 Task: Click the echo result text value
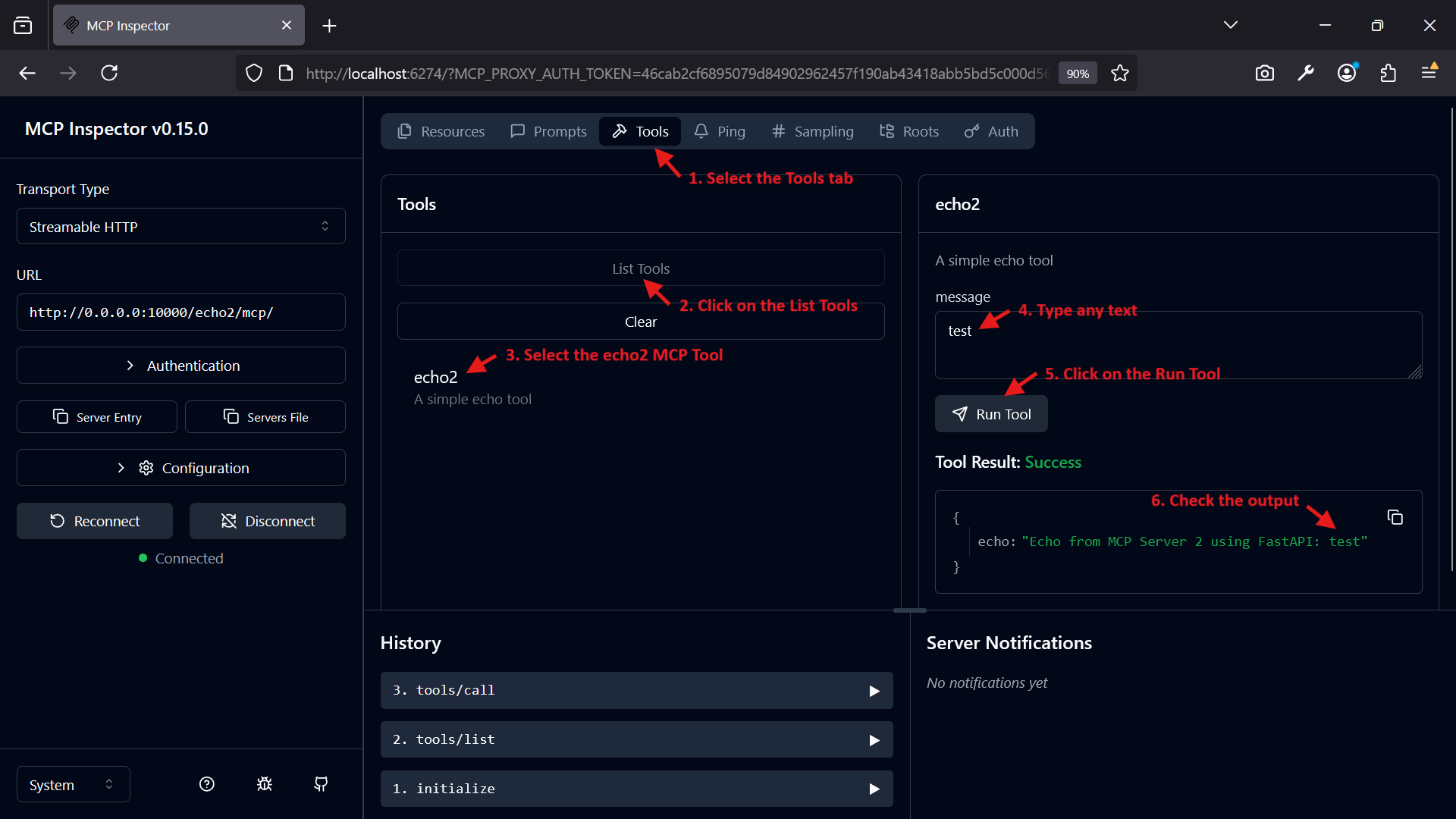pyautogui.click(x=1194, y=541)
